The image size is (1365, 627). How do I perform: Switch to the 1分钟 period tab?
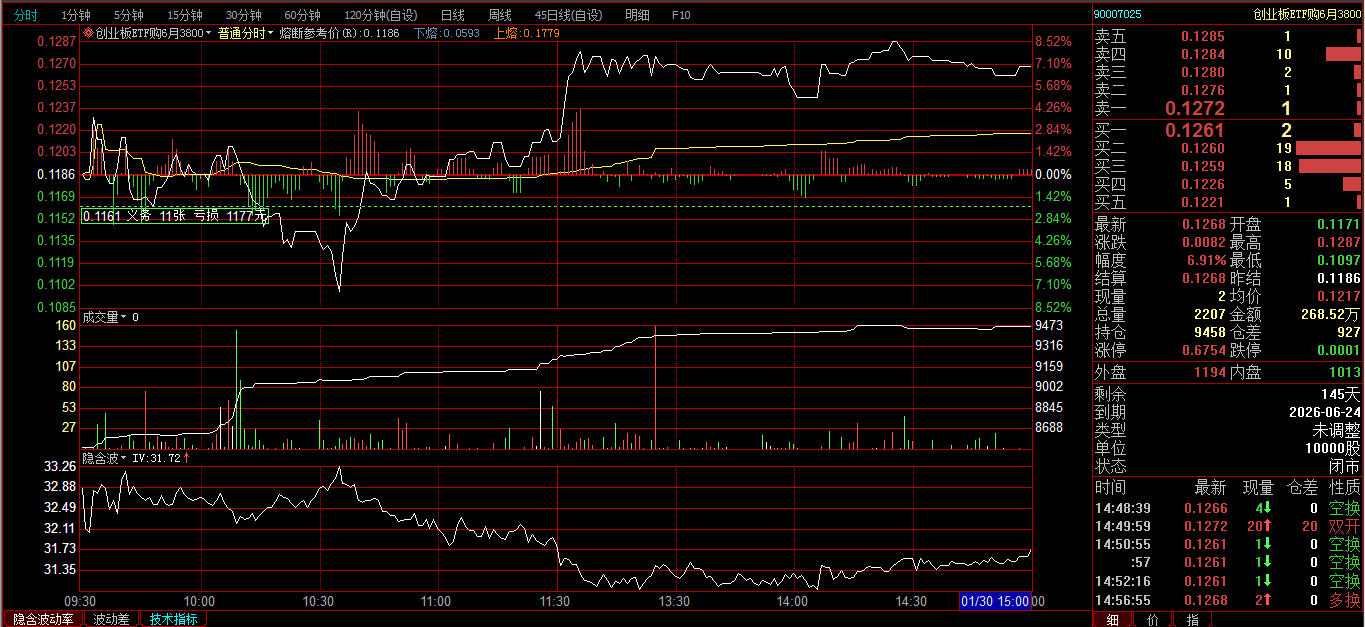(75, 15)
